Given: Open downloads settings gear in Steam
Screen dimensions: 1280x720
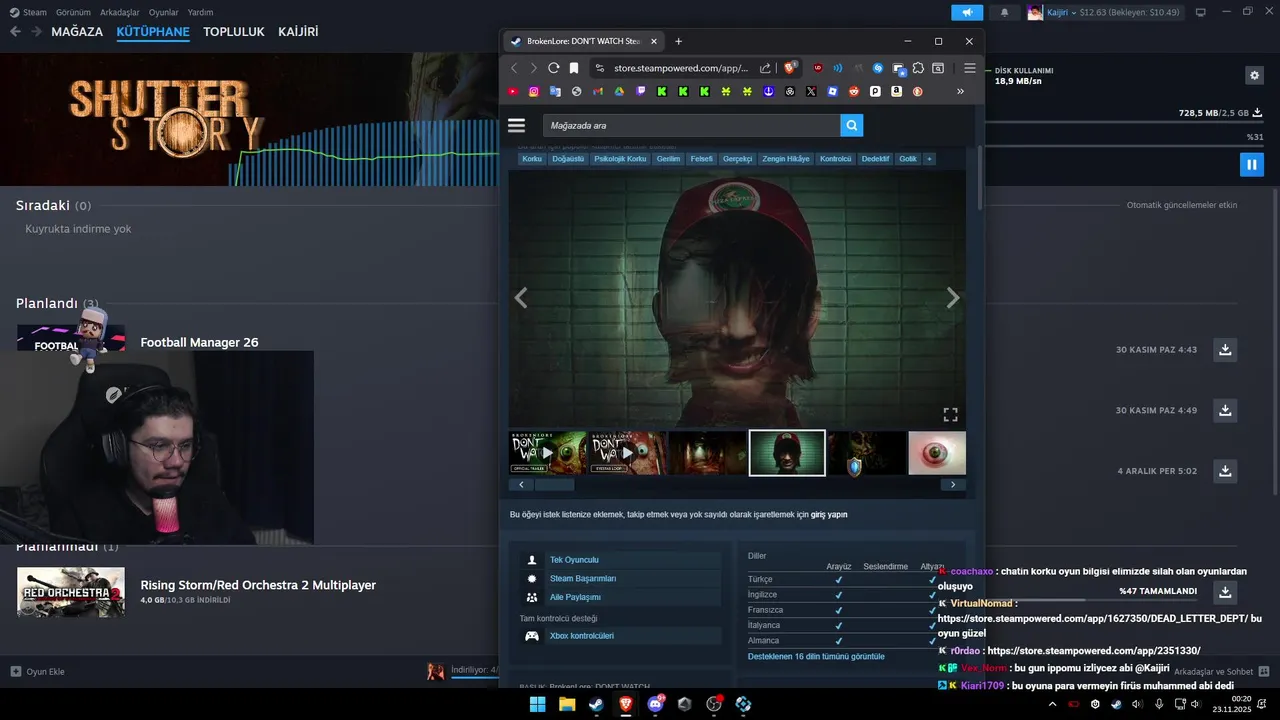Looking at the screenshot, I should (x=1254, y=75).
